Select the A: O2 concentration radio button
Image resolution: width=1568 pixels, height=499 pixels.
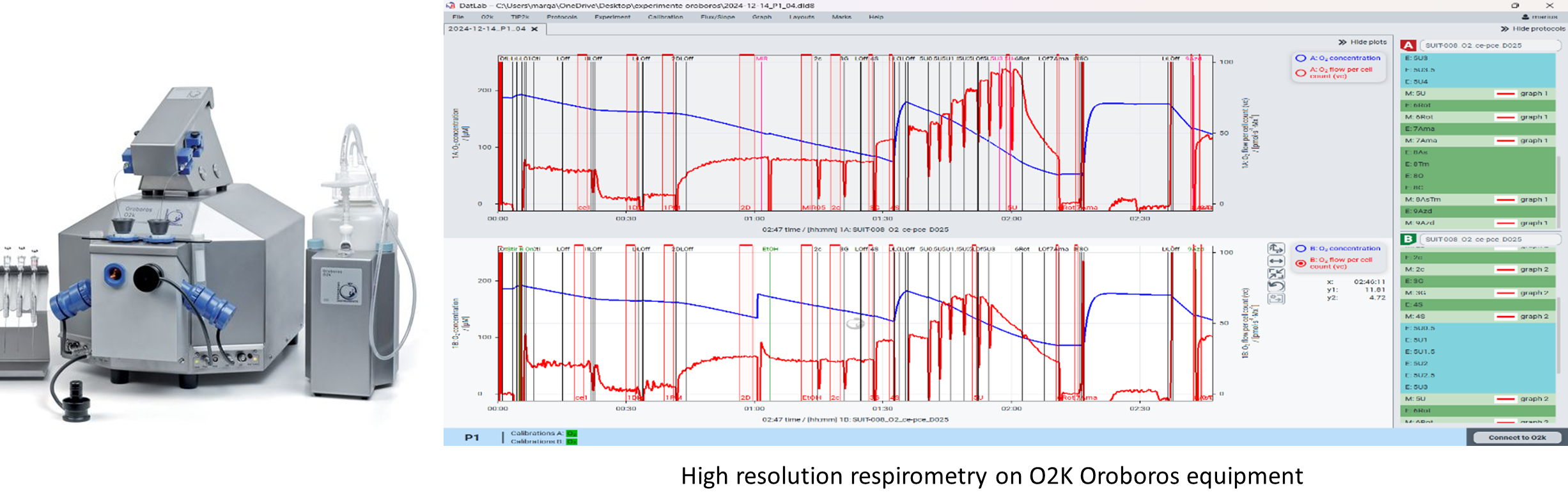tap(1300, 58)
